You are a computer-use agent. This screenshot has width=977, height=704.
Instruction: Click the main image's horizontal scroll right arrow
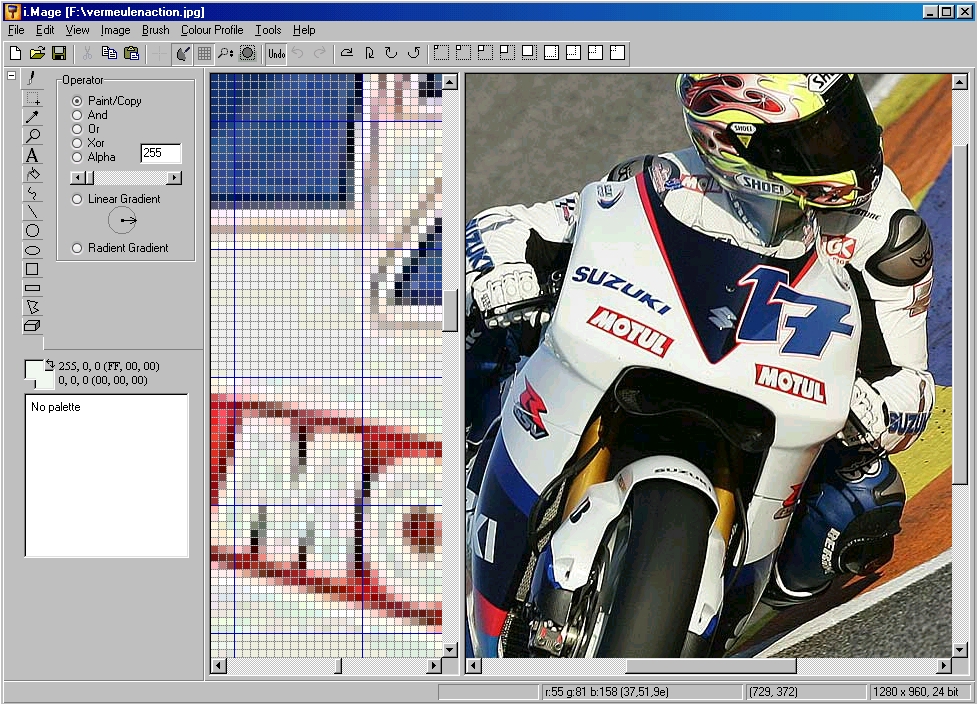[945, 666]
